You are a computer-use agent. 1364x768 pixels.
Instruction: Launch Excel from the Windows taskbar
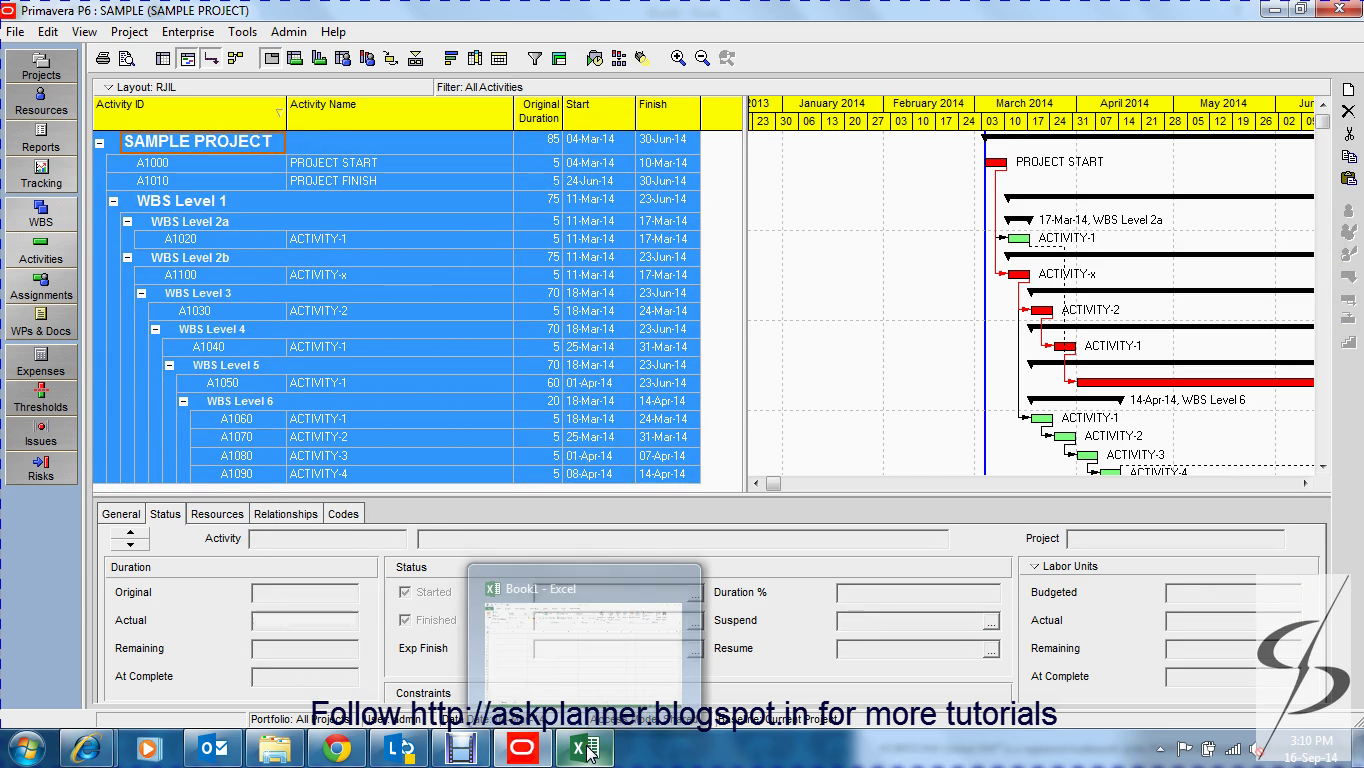click(x=585, y=747)
